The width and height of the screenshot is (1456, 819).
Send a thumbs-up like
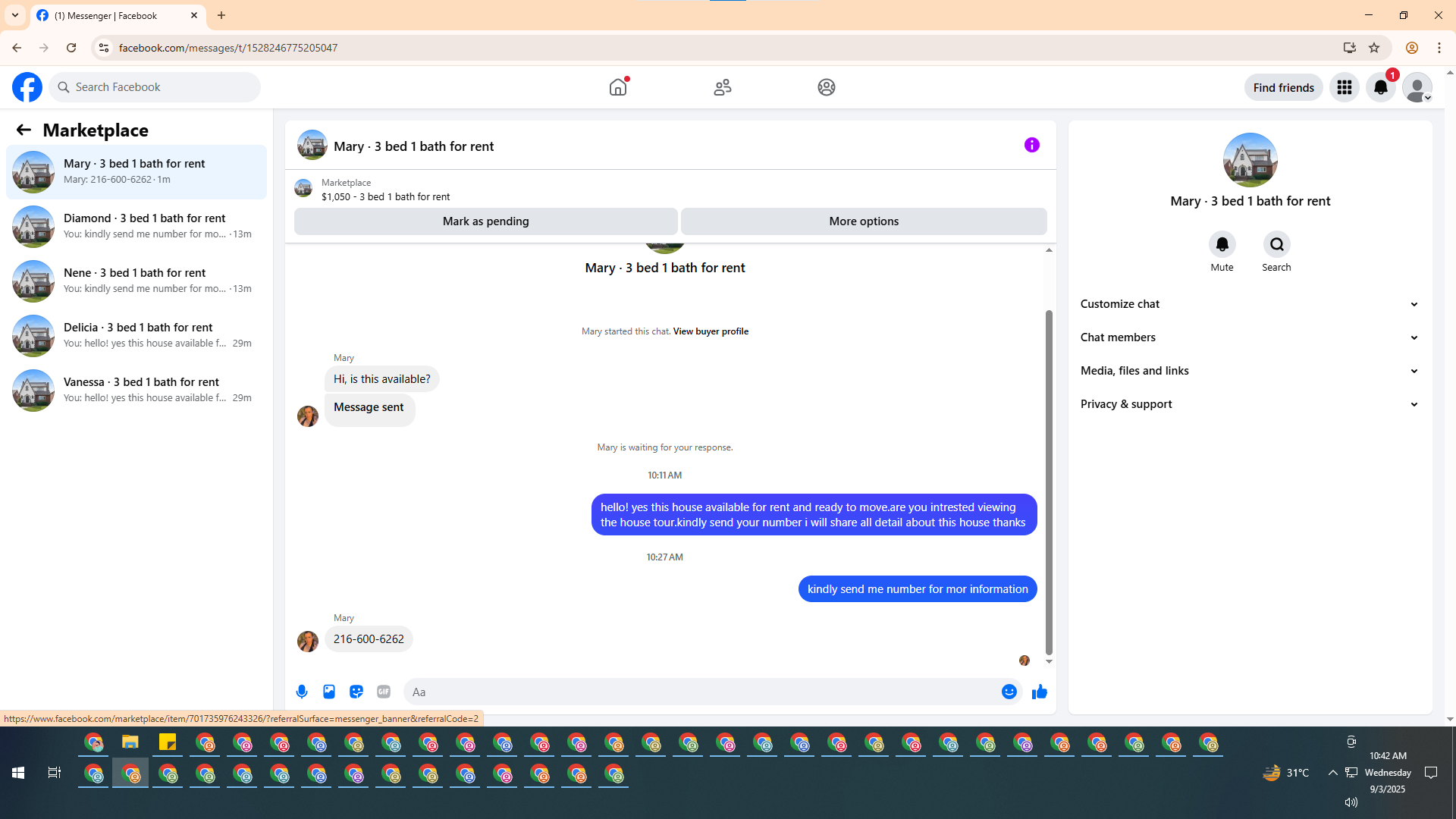click(1040, 692)
